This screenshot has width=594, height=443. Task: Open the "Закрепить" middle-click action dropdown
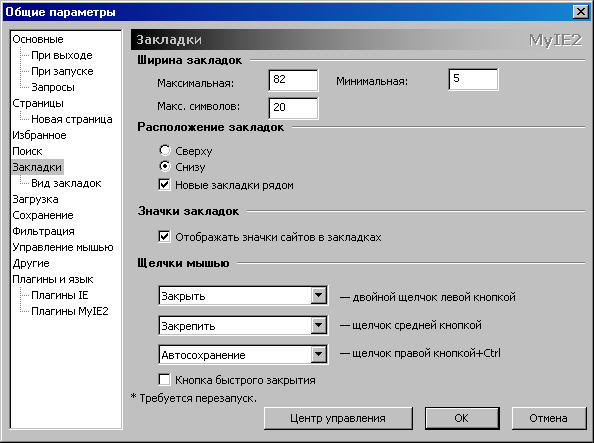click(x=243, y=326)
